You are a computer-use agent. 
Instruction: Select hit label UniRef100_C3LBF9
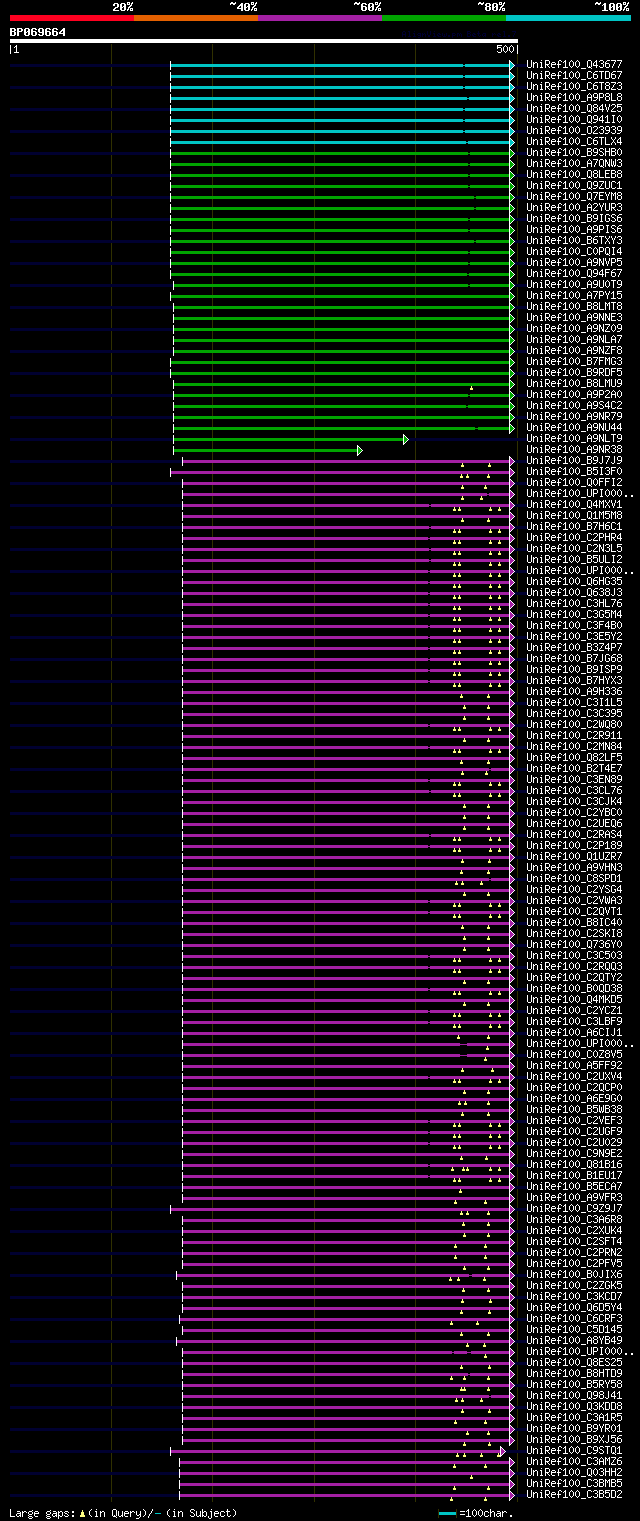(x=574, y=1021)
